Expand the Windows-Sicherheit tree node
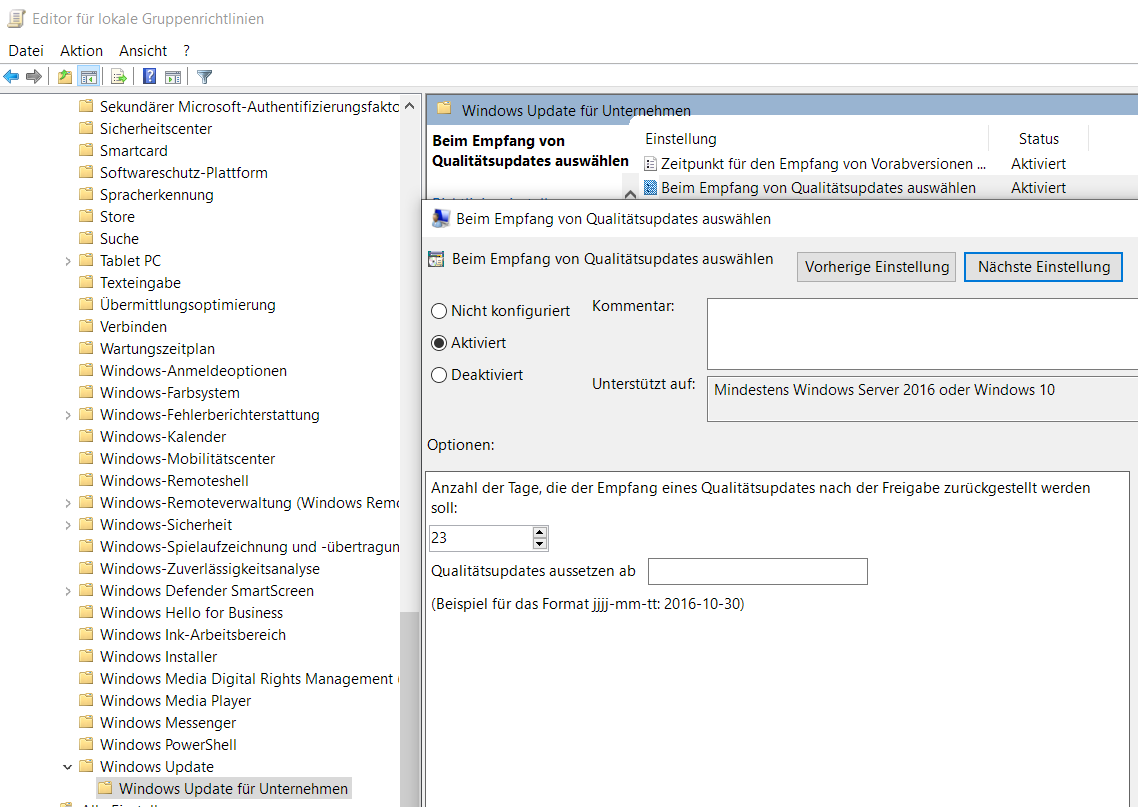 pyautogui.click(x=67, y=525)
